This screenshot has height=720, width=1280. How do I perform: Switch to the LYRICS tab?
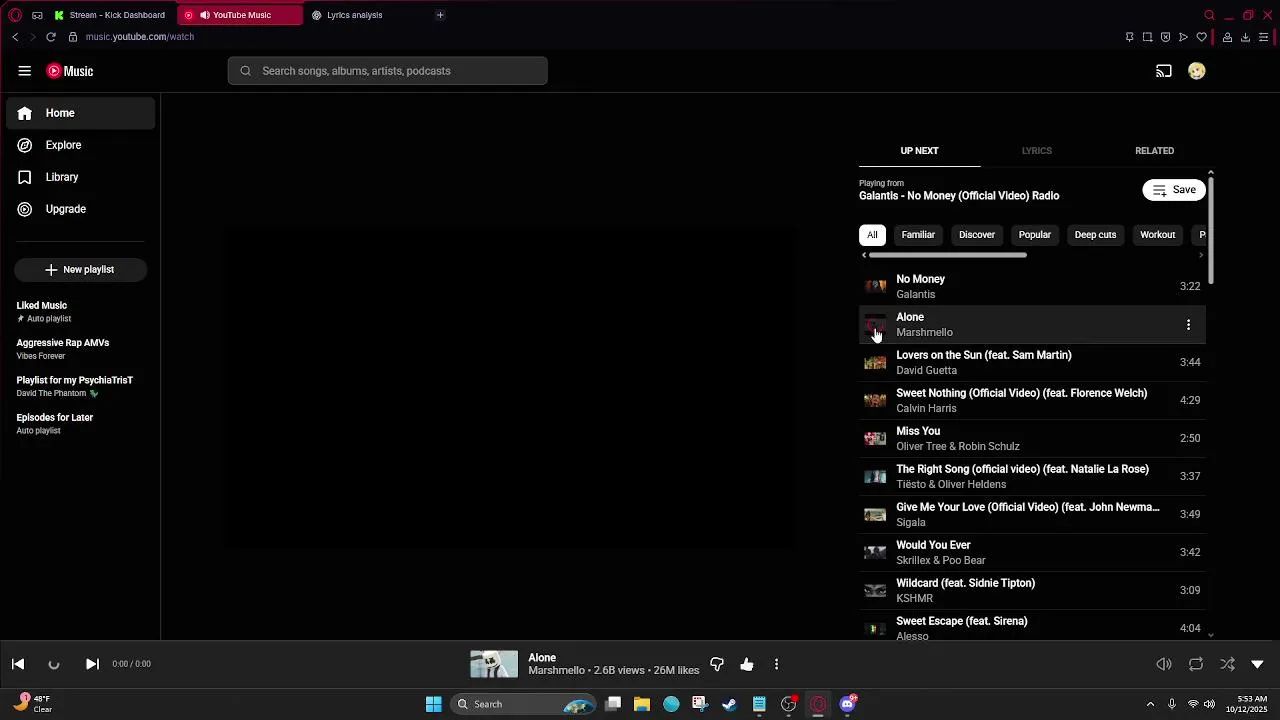point(1037,151)
